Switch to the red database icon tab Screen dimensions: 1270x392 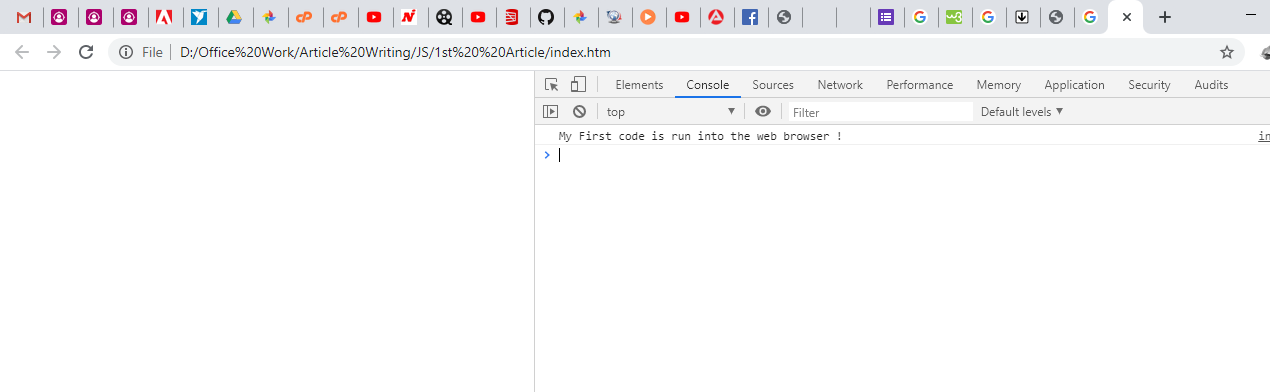coord(512,17)
